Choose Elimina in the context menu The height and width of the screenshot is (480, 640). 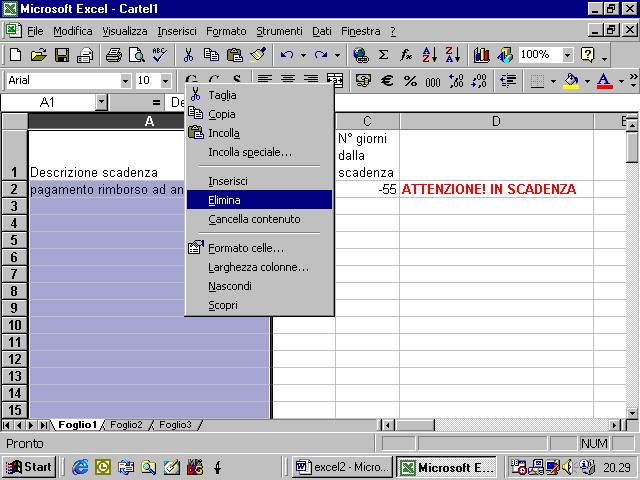point(259,200)
